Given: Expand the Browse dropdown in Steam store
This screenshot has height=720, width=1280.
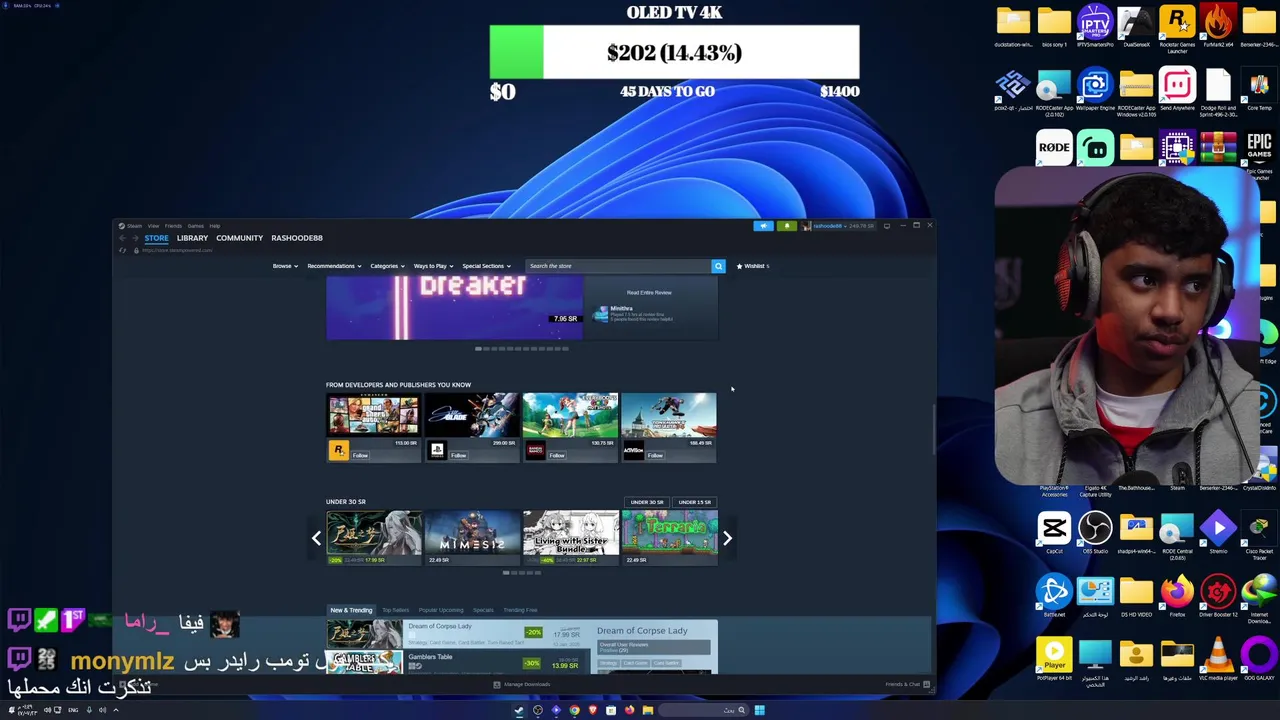Looking at the screenshot, I should coord(285,266).
